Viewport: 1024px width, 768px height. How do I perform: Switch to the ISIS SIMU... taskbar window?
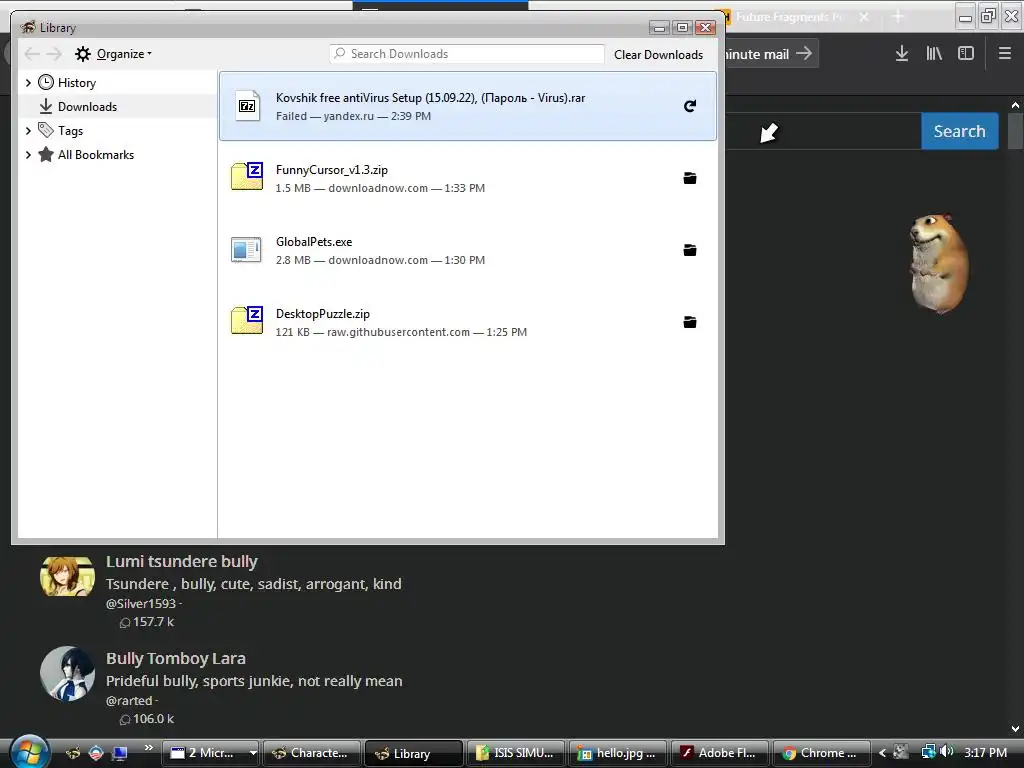515,753
